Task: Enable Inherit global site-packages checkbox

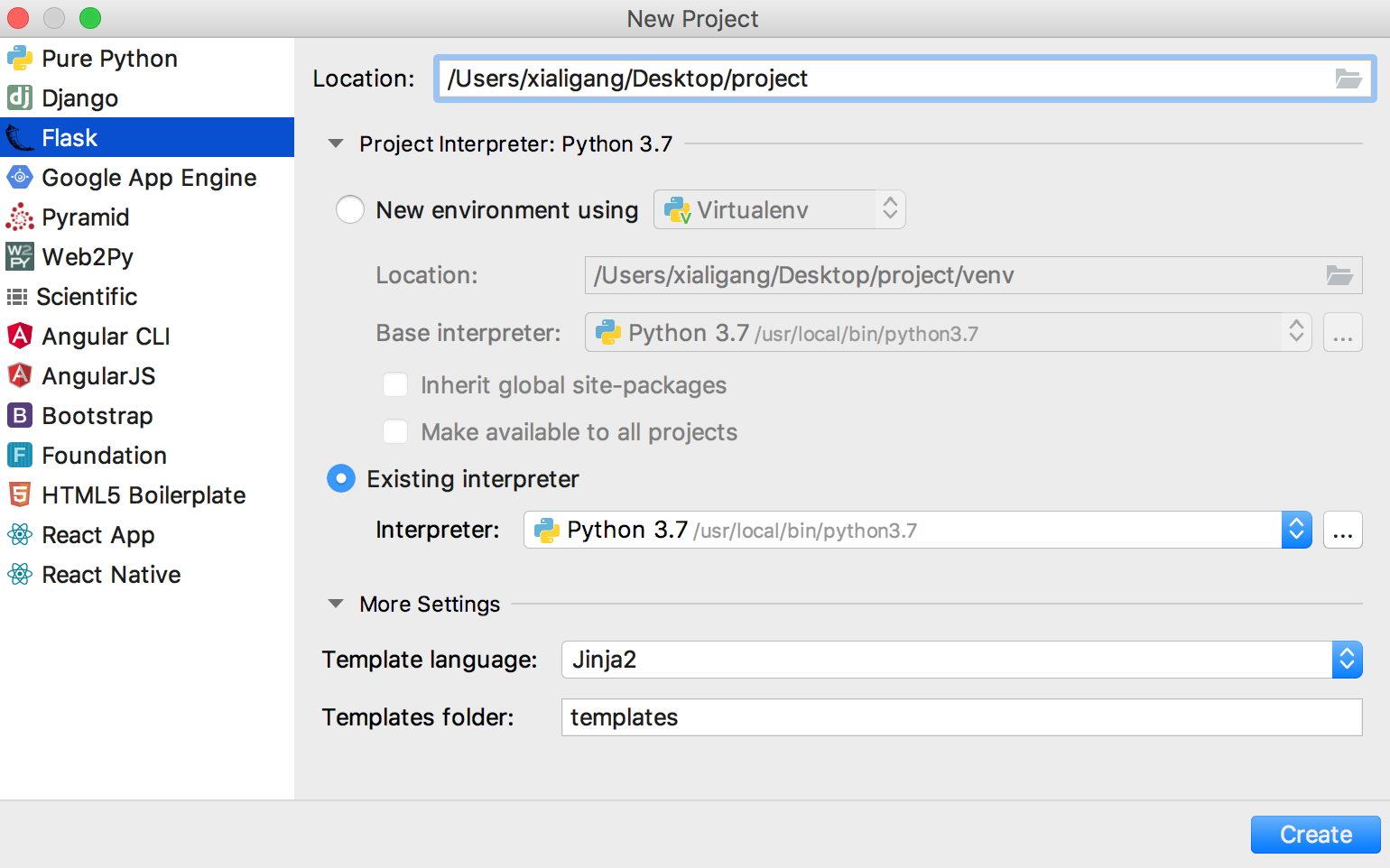Action: tap(395, 385)
